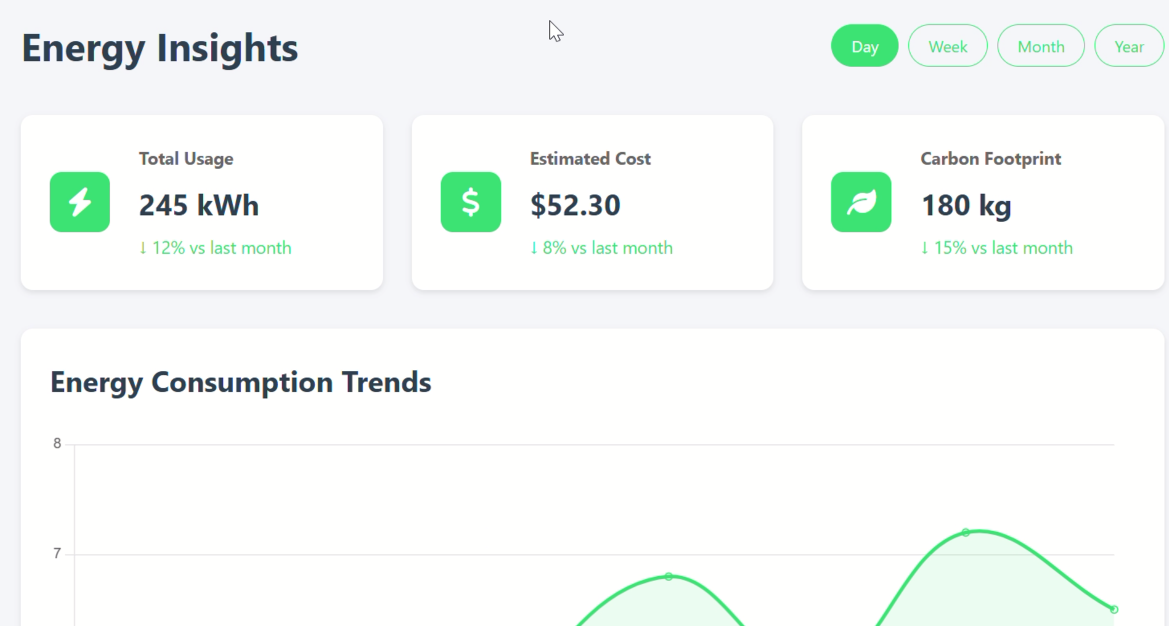Click the $52.30 cost value
Image resolution: width=1169 pixels, height=626 pixels.
tap(575, 205)
